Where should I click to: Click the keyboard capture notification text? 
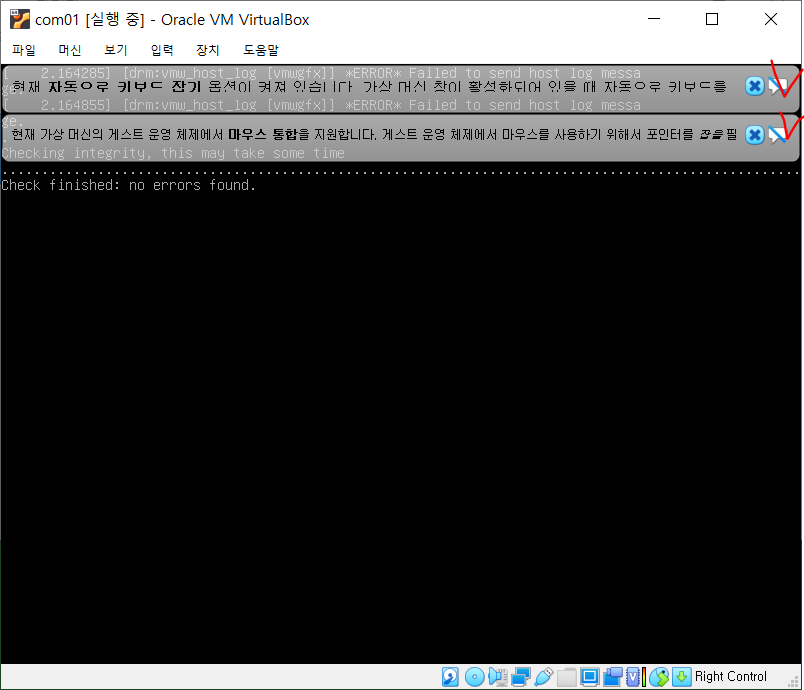[369, 86]
